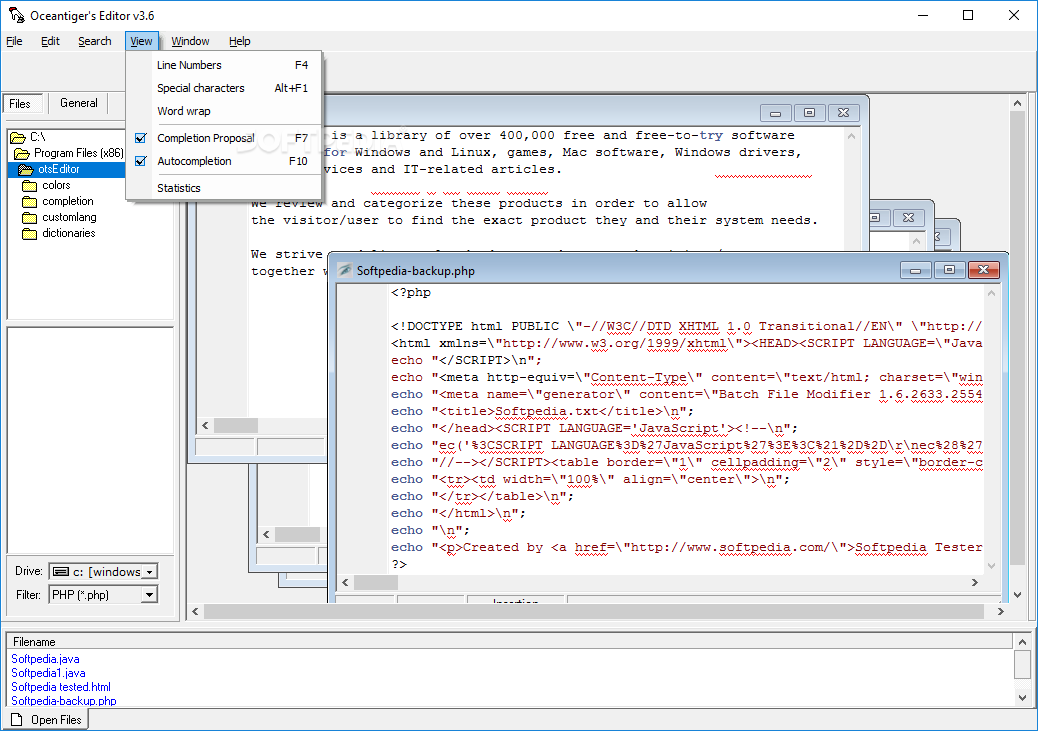Viewport: 1038px width, 731px height.
Task: Choose Word wrap in View menu
Action: click(224, 111)
